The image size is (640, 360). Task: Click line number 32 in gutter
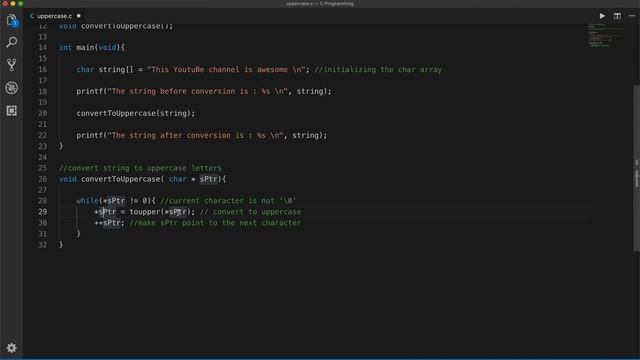(x=42, y=244)
